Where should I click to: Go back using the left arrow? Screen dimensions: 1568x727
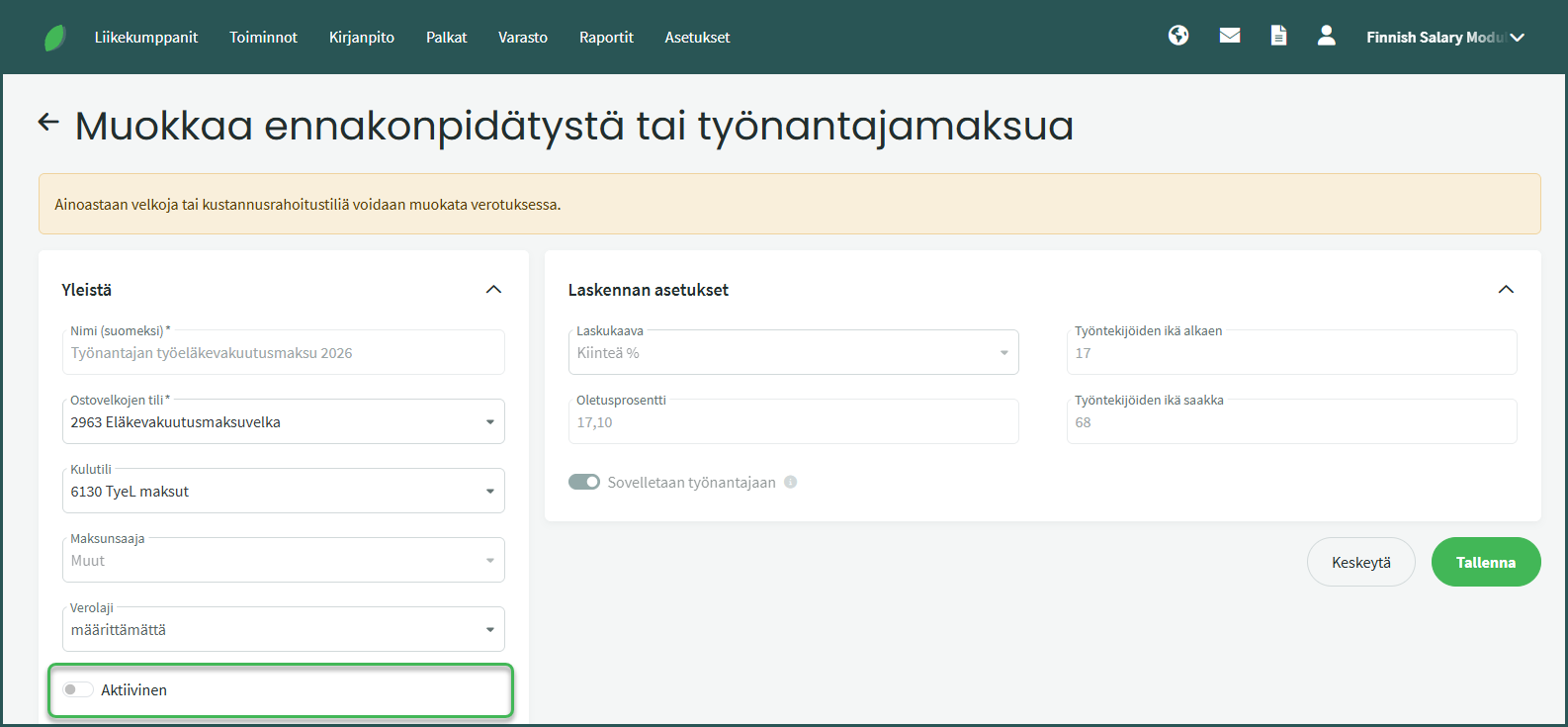pos(48,123)
